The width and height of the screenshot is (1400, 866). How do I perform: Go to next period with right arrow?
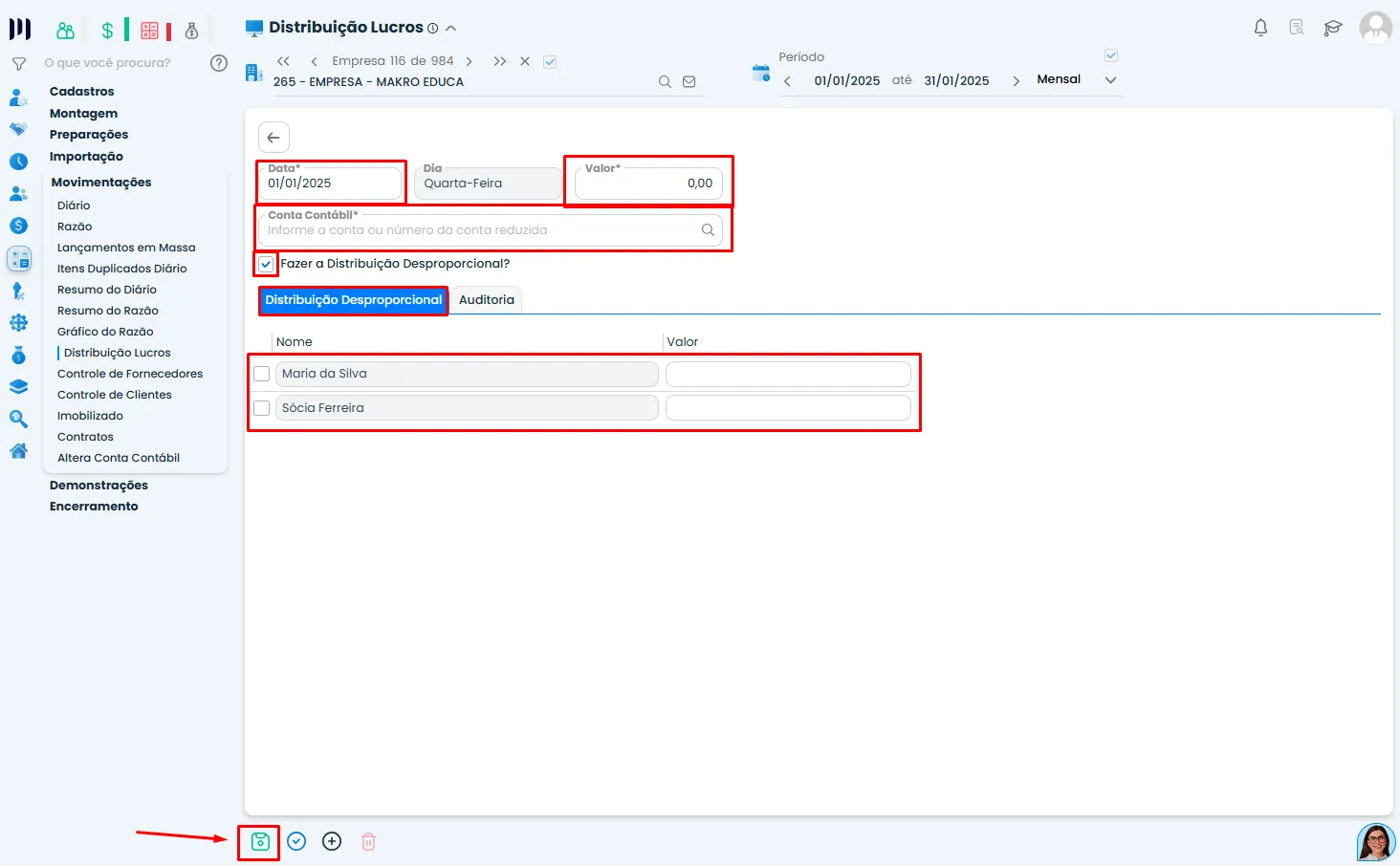point(1016,81)
